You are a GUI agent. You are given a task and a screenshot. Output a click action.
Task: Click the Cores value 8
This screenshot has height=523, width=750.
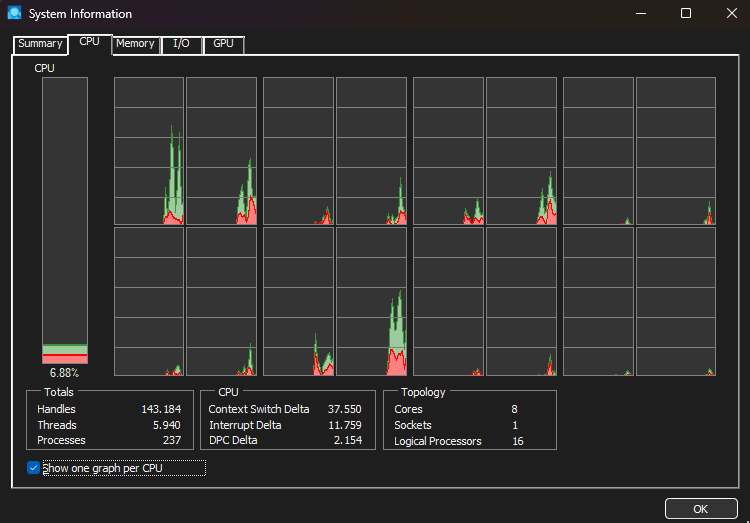514,409
